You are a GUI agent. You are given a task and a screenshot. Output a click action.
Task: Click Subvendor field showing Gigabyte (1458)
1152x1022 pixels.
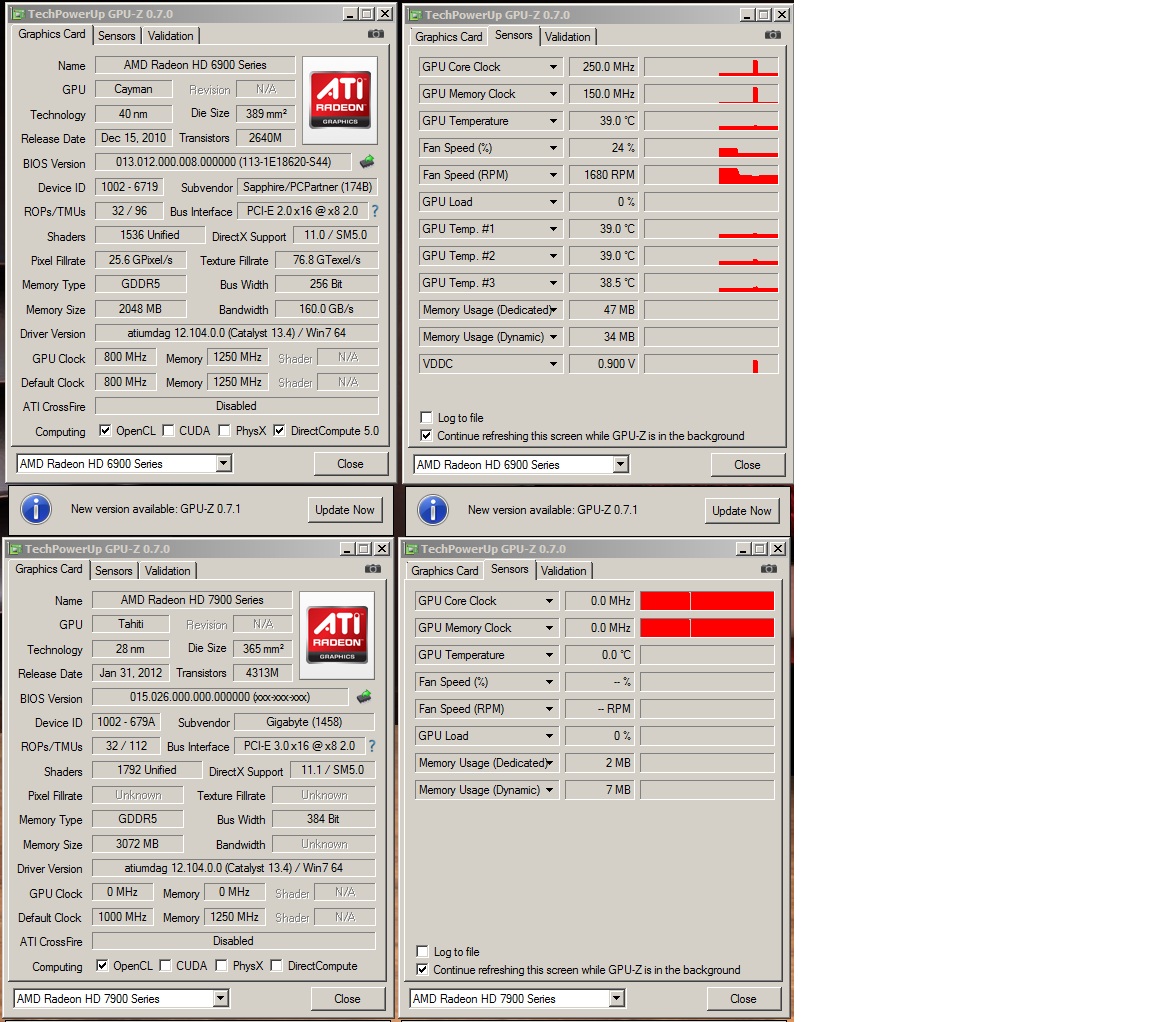304,721
